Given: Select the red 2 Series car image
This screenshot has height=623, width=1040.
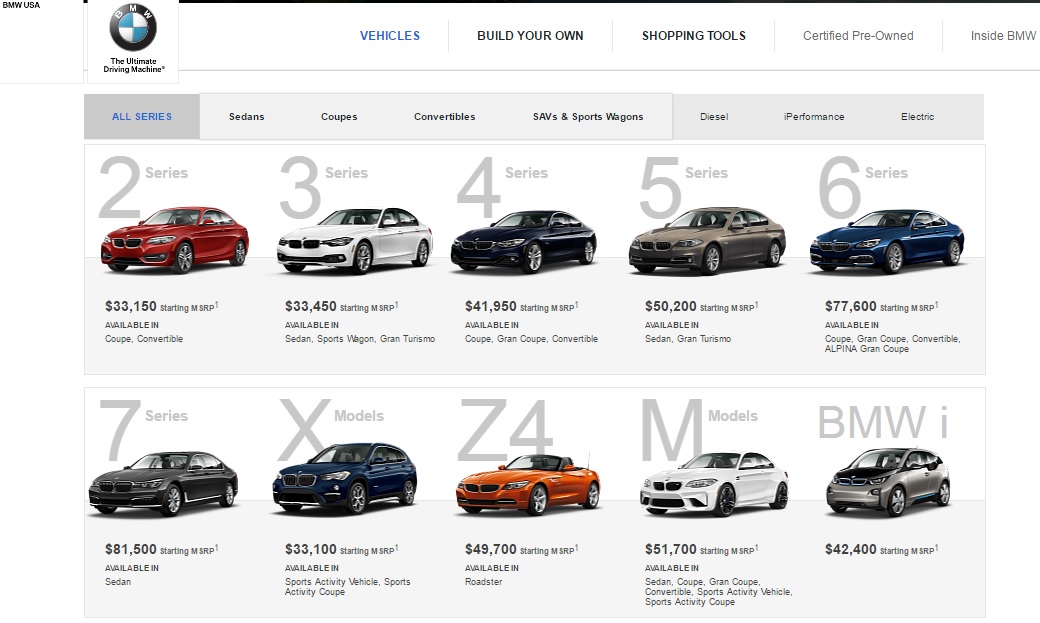Looking at the screenshot, I should 175,240.
